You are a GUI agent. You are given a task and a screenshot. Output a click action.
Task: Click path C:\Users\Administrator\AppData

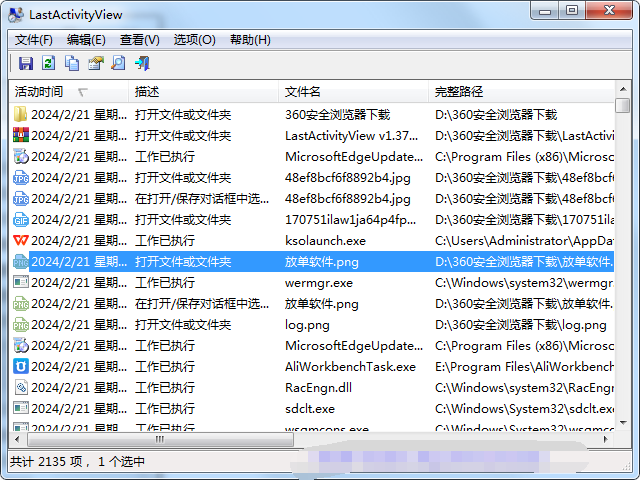click(524, 241)
